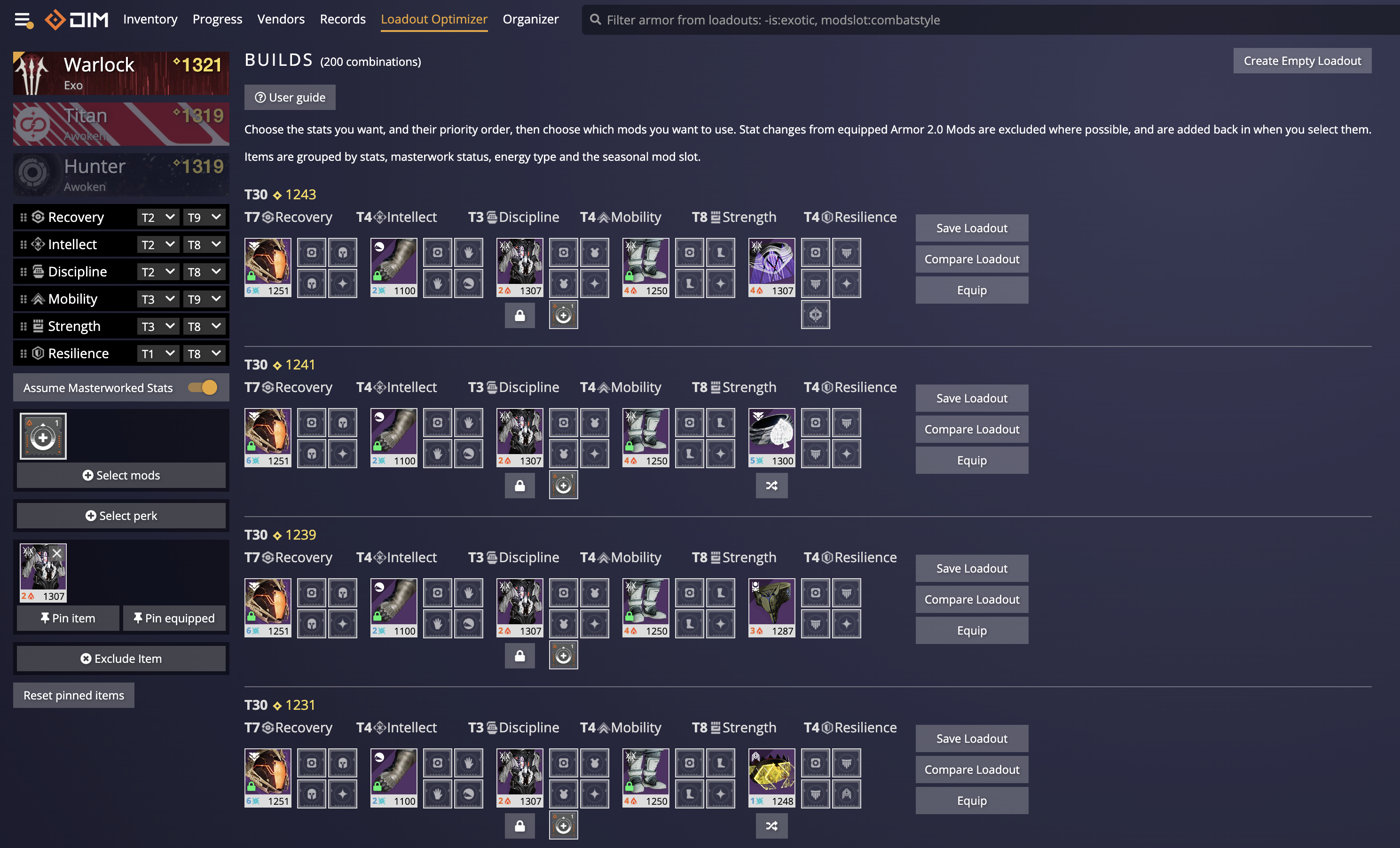The image size is (1400, 848).
Task: Open Intellect maximum tier T8 dropdown
Action: pyautogui.click(x=204, y=244)
